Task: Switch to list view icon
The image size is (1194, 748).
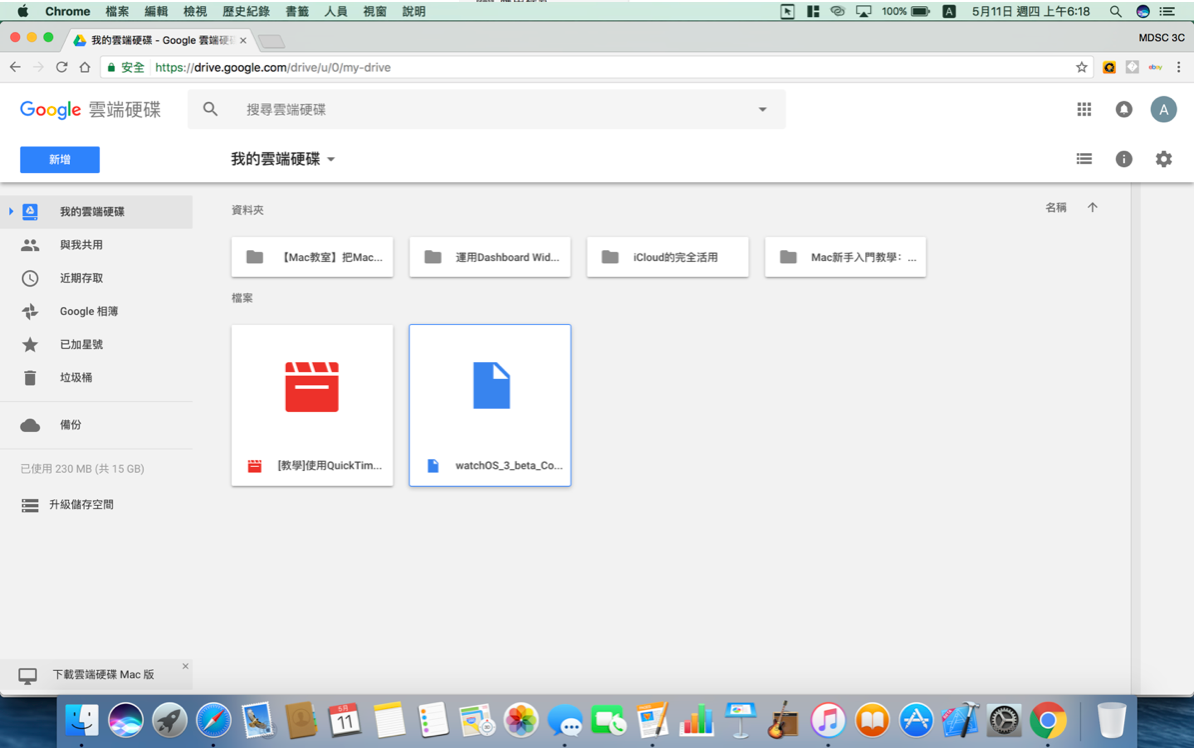Action: click(1084, 159)
